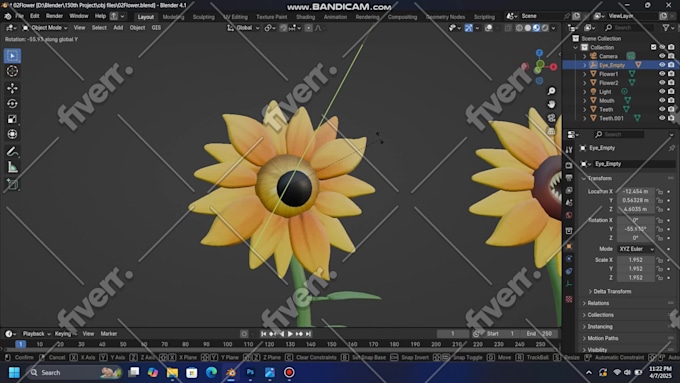The height and width of the screenshot is (383, 680).
Task: Expand the Flower1 tree item
Action: tap(585, 74)
